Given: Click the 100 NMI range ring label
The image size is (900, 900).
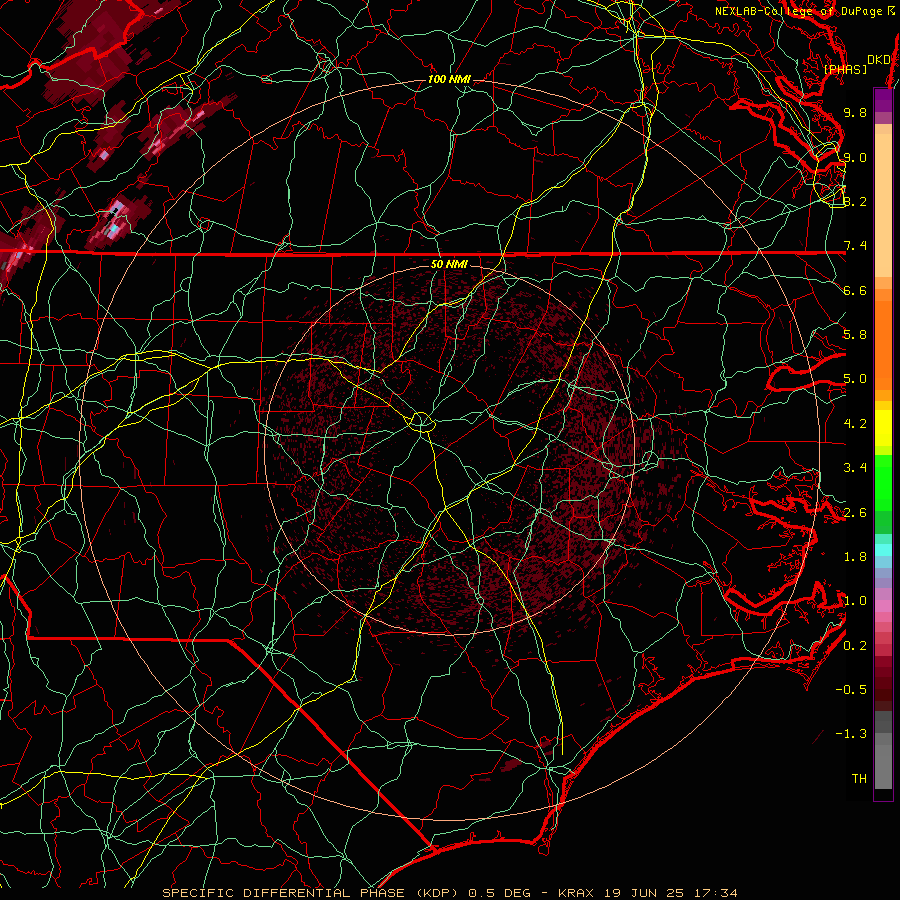Looking at the screenshot, I should [x=449, y=79].
